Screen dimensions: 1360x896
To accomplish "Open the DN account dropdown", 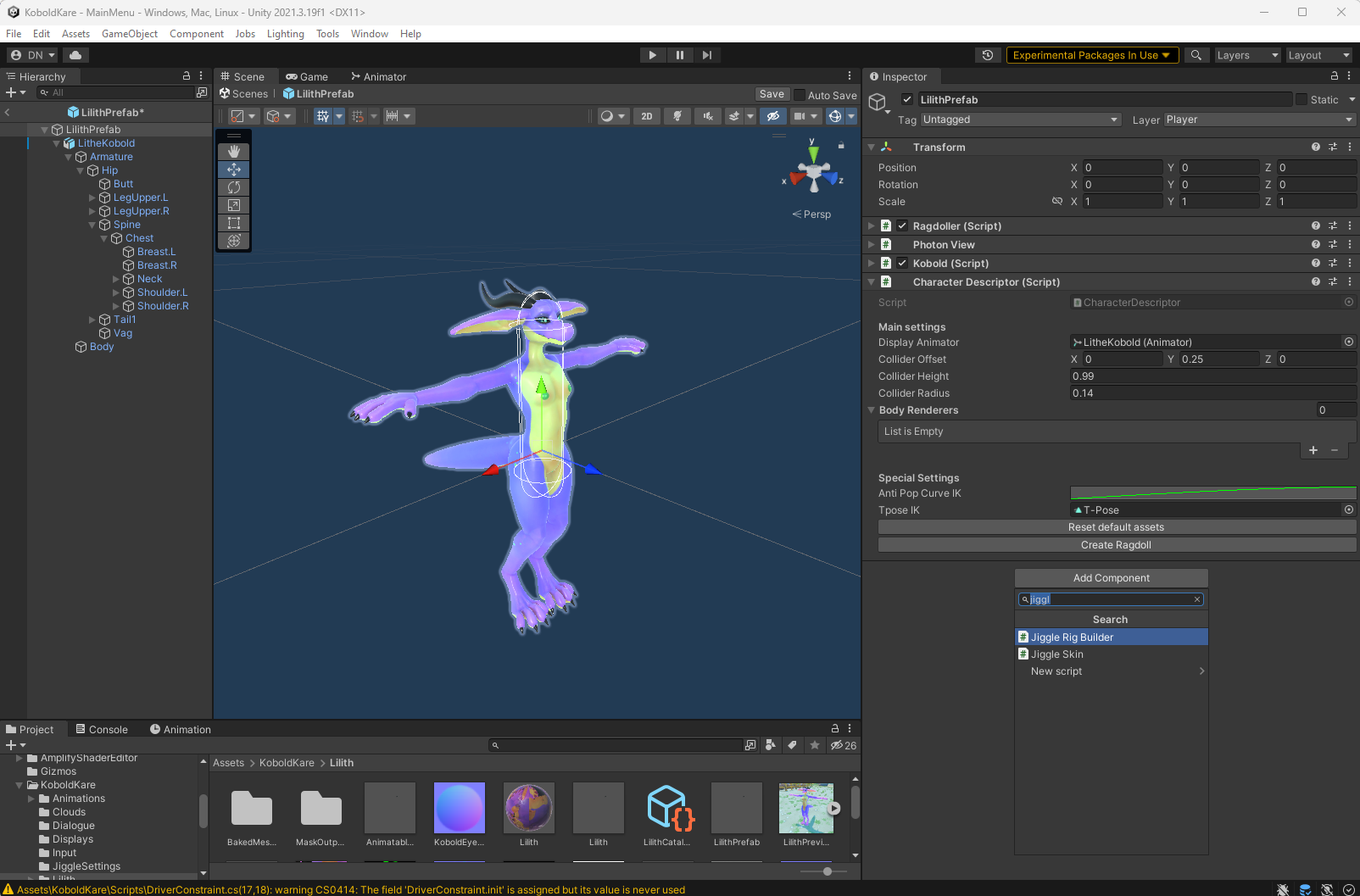I will coord(32,55).
